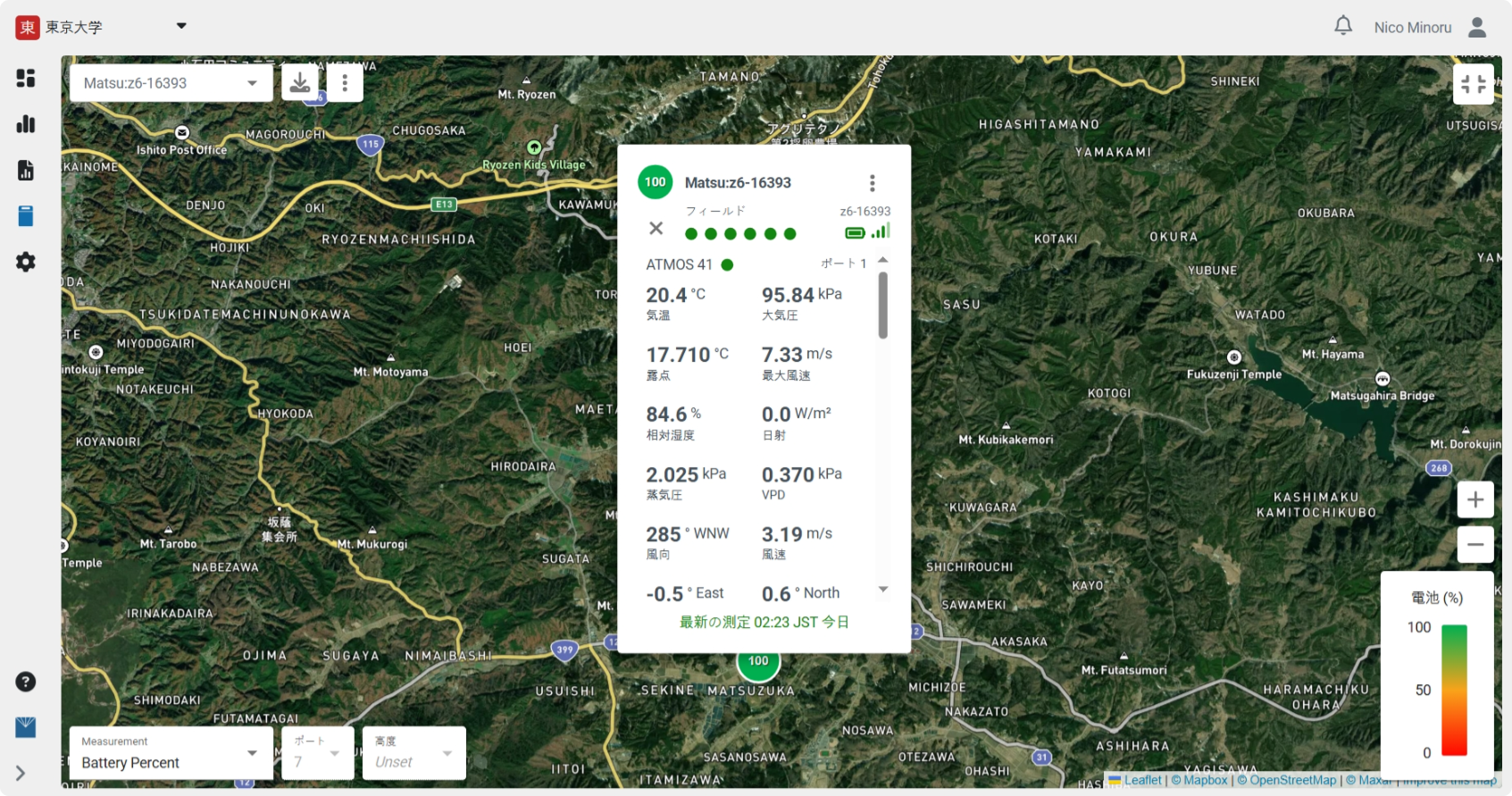Click the 7.33 m/s max wind value
Screen dimensions: 1512x796
(797, 355)
